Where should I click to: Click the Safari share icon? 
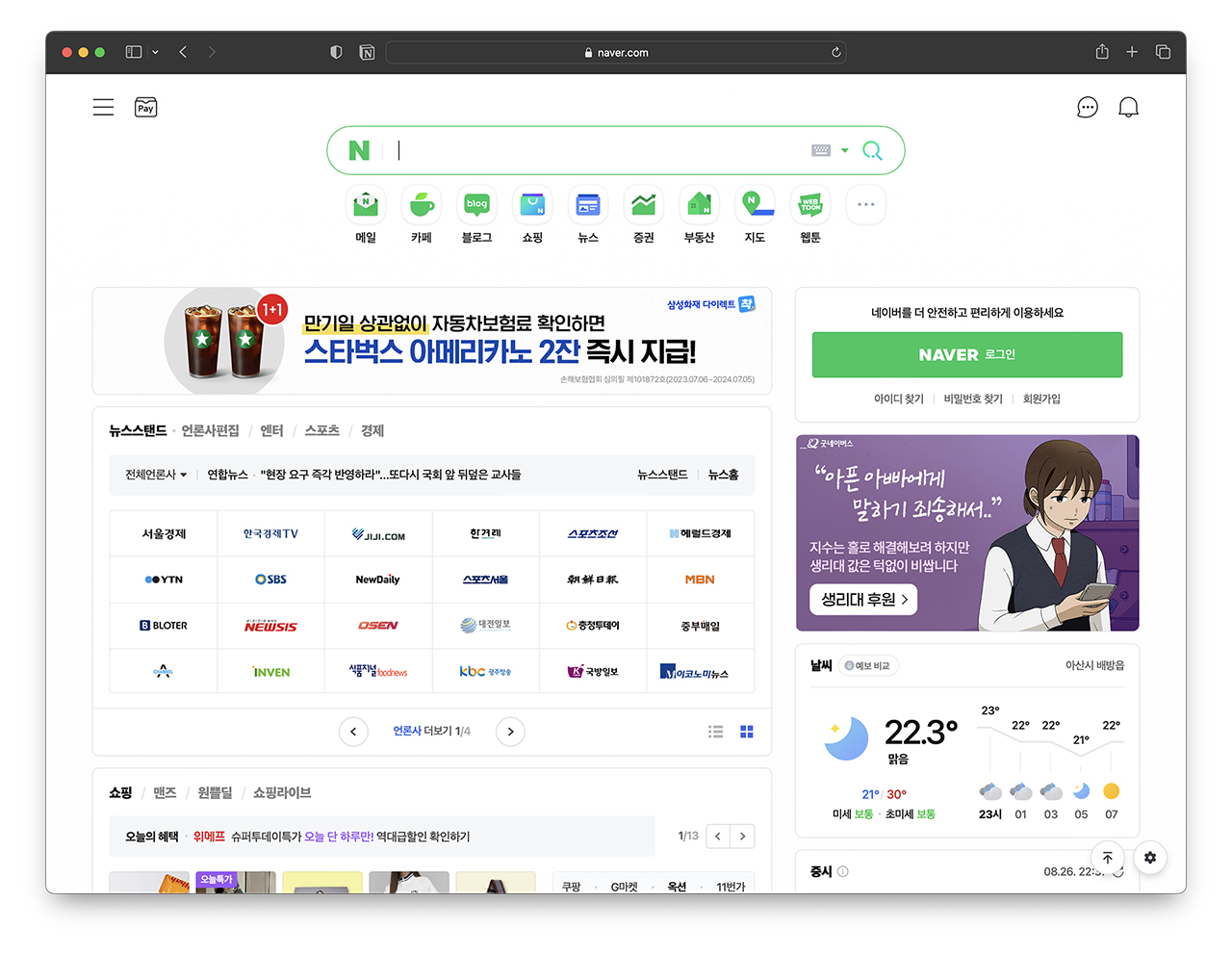(x=1102, y=51)
